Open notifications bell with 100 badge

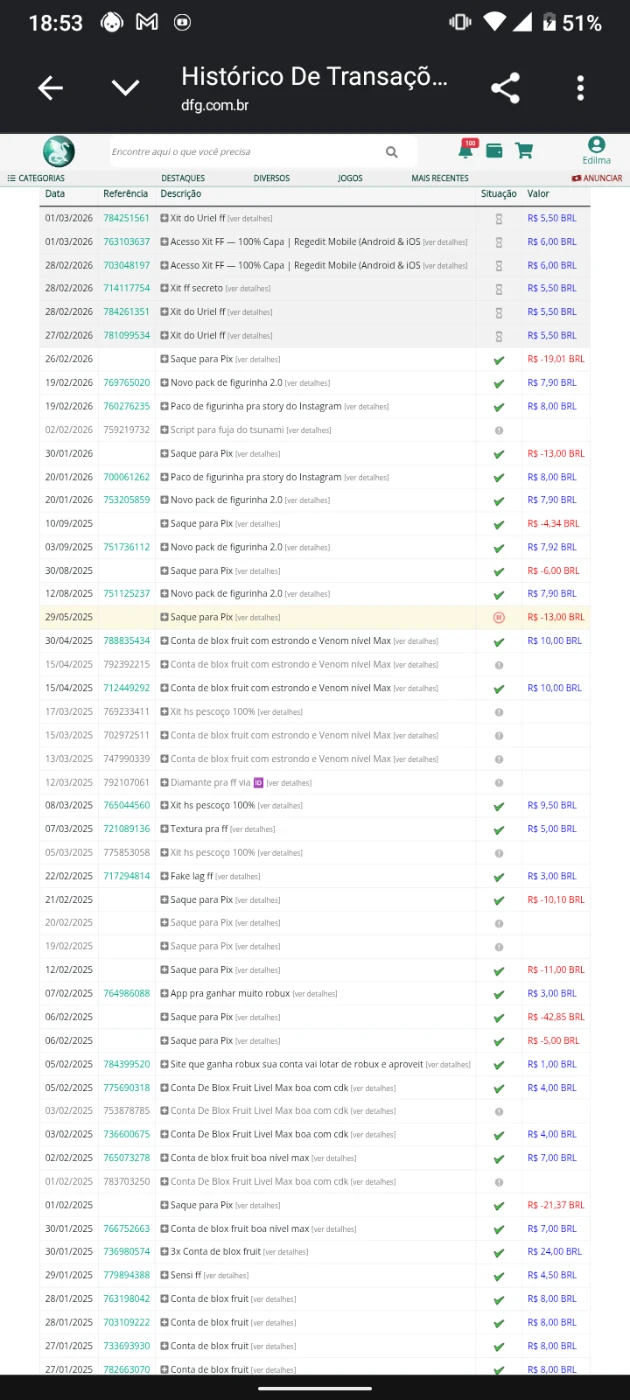click(466, 150)
